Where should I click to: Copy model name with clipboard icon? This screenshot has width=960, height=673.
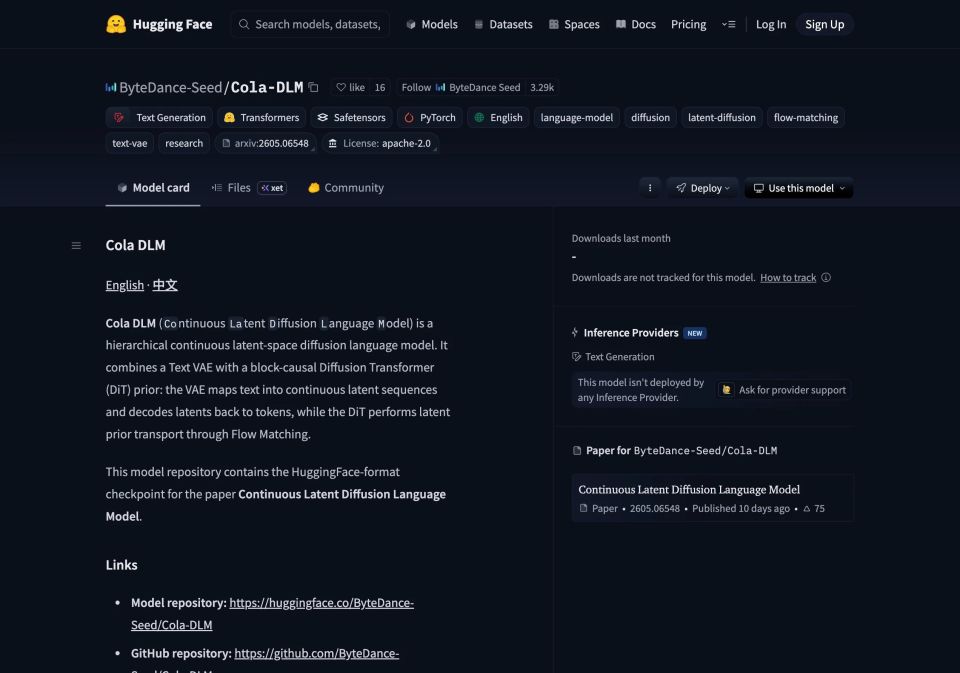point(313,88)
